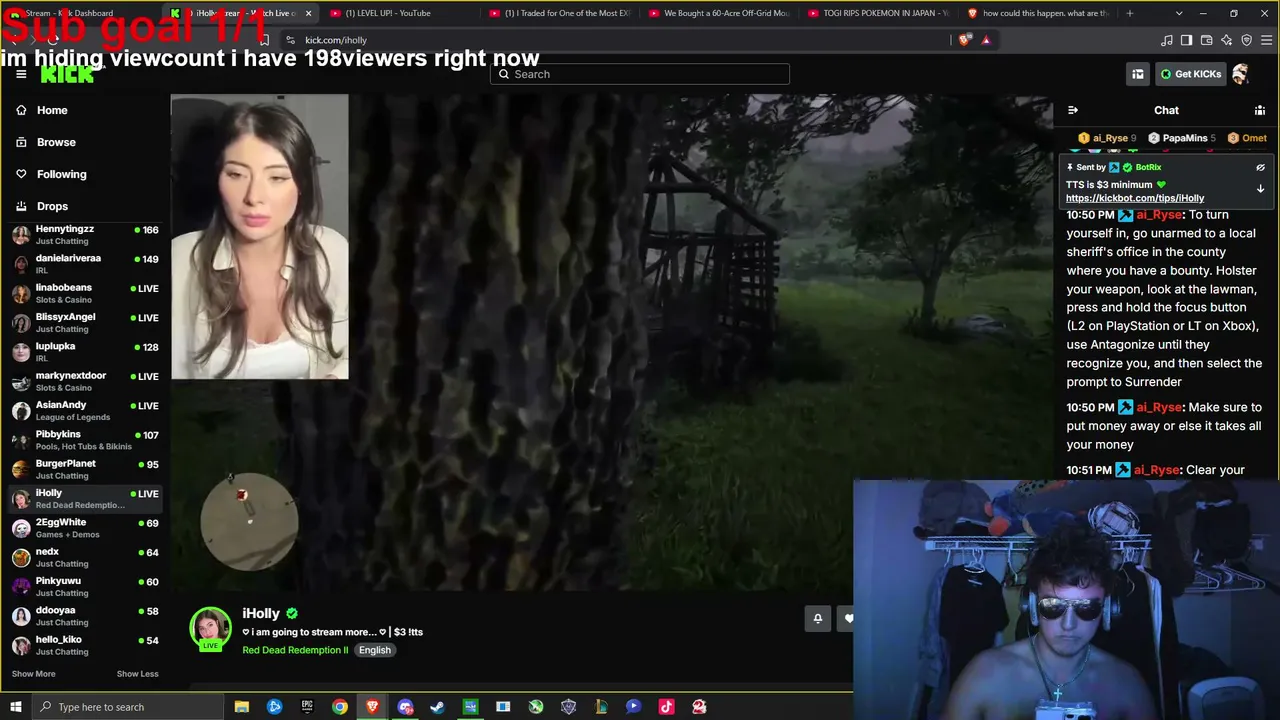Open the media playlist music note icon
1280x720 pixels.
point(1166,40)
